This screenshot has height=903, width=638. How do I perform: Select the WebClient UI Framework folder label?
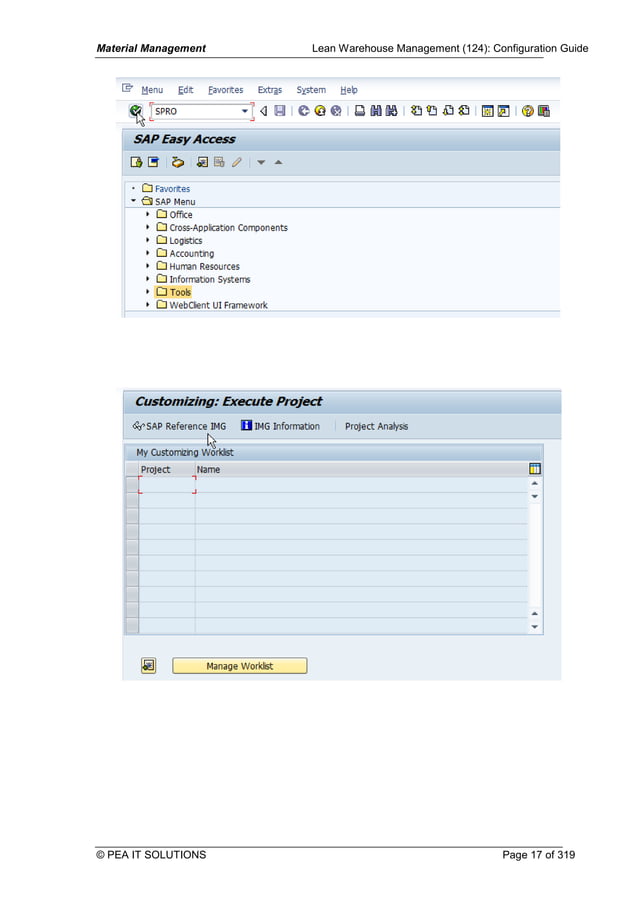[x=218, y=305]
